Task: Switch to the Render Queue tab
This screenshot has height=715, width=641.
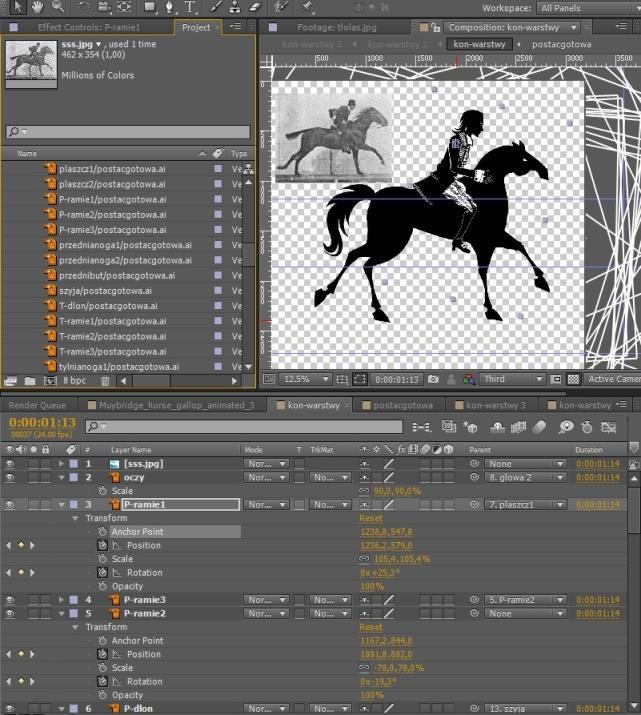Action: pos(37,405)
